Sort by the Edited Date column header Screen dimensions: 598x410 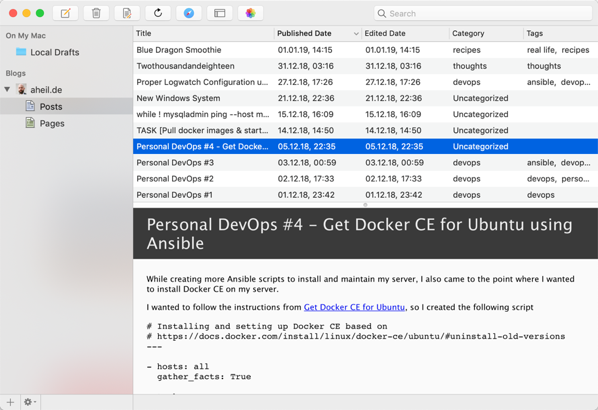click(x=405, y=33)
